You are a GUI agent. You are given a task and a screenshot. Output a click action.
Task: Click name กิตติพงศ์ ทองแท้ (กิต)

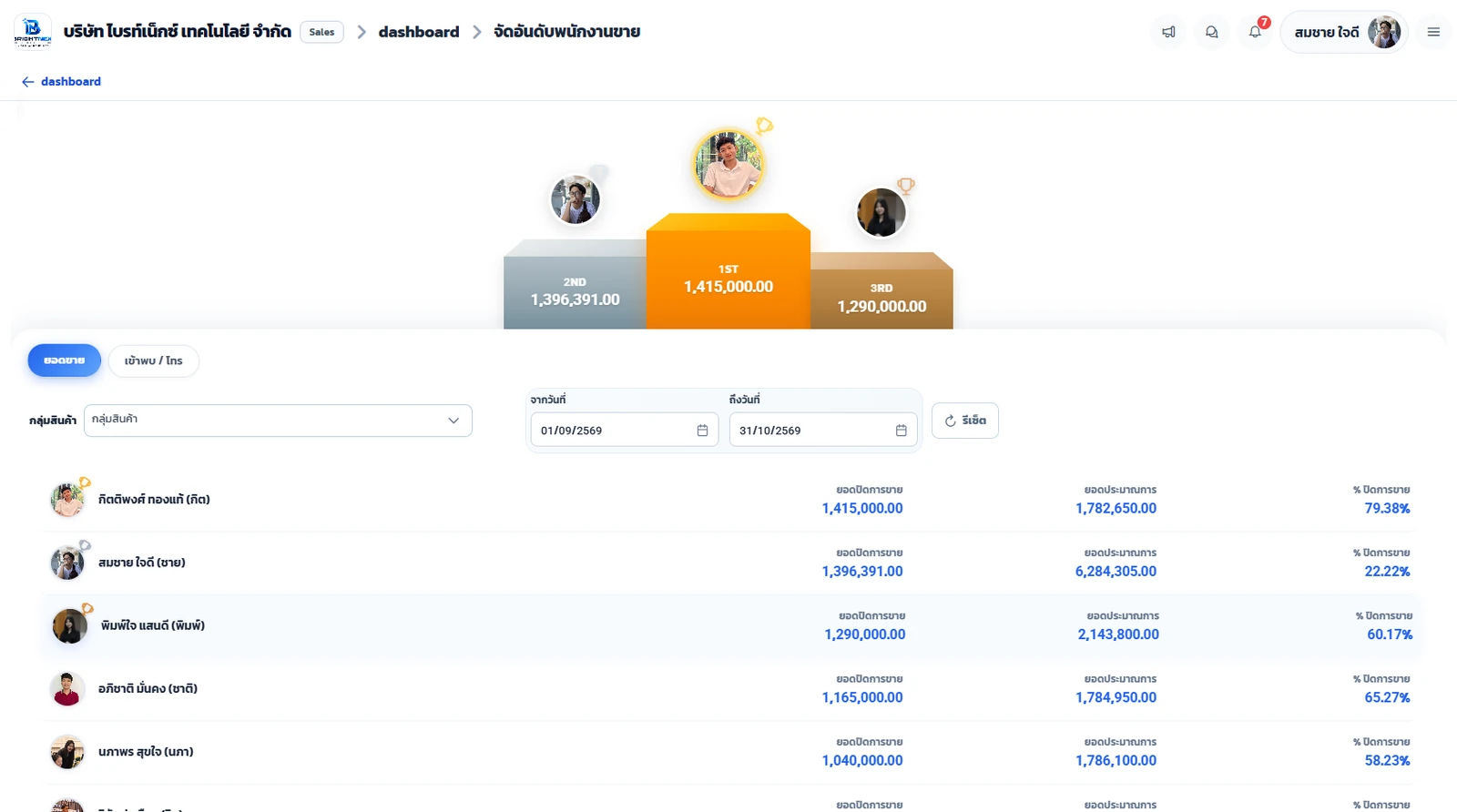(x=154, y=500)
